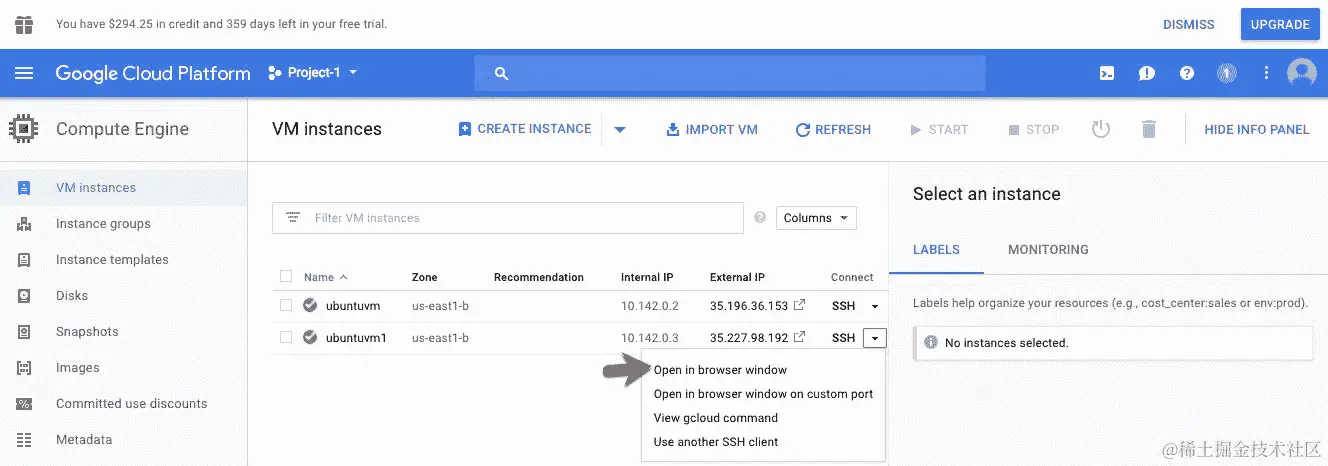This screenshot has width=1328, height=466.
Task: Click the Metadata sidebar icon
Action: tap(24, 440)
